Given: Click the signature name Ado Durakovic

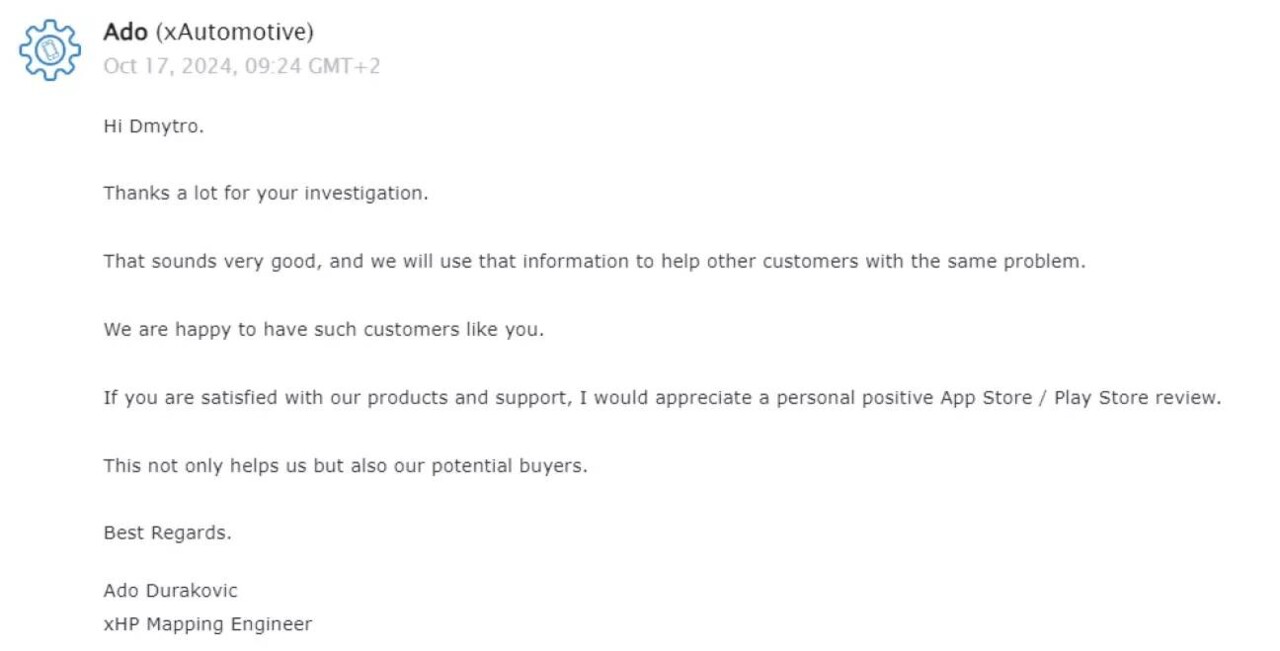Looking at the screenshot, I should point(170,590).
